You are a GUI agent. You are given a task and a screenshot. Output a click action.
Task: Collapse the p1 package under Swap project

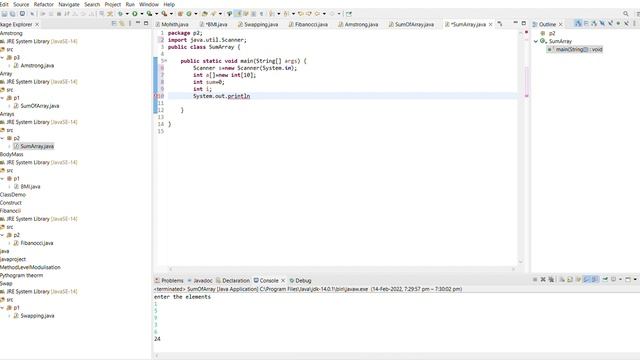(2, 308)
